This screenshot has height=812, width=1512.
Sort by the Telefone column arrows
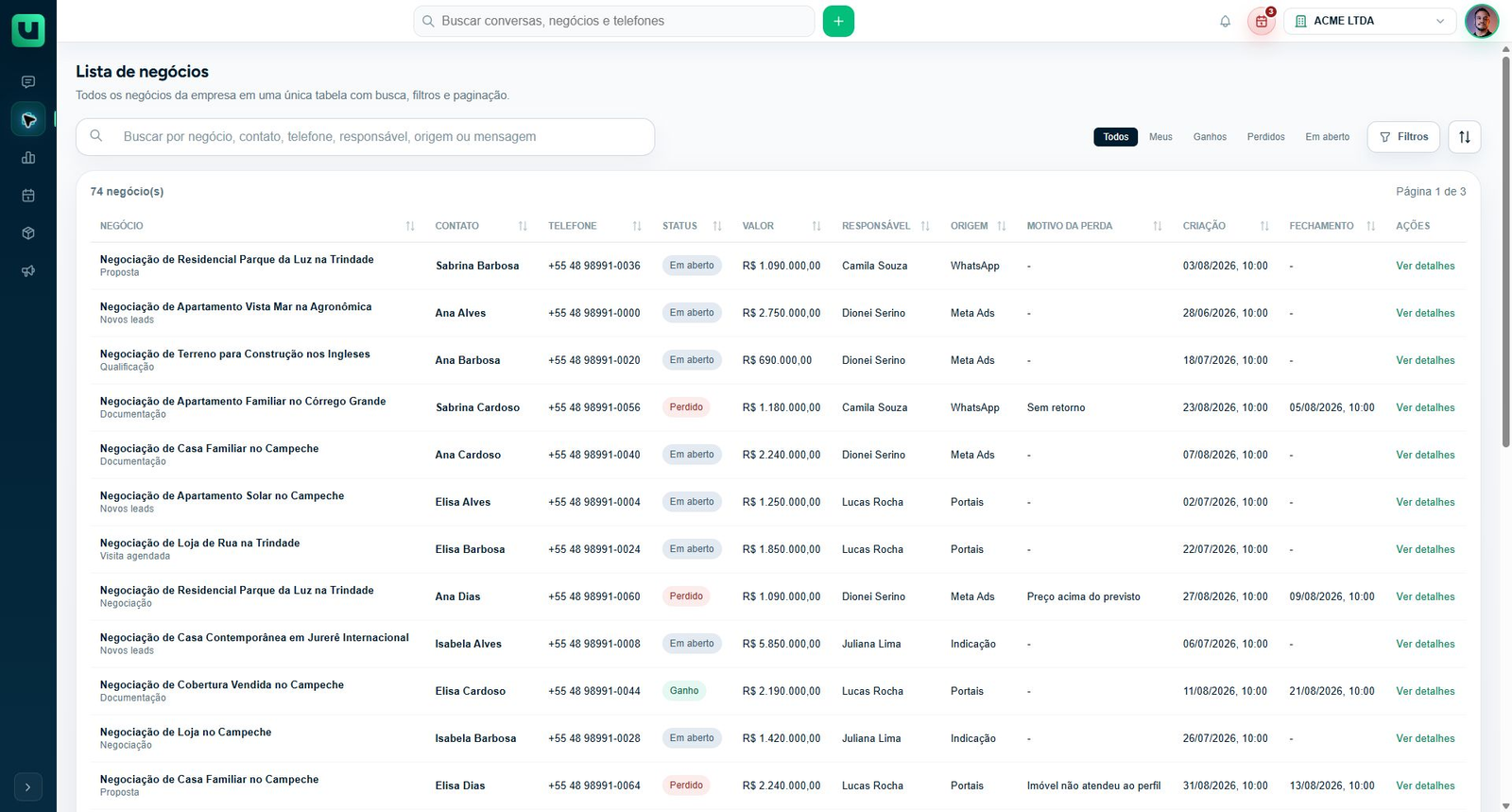(637, 226)
